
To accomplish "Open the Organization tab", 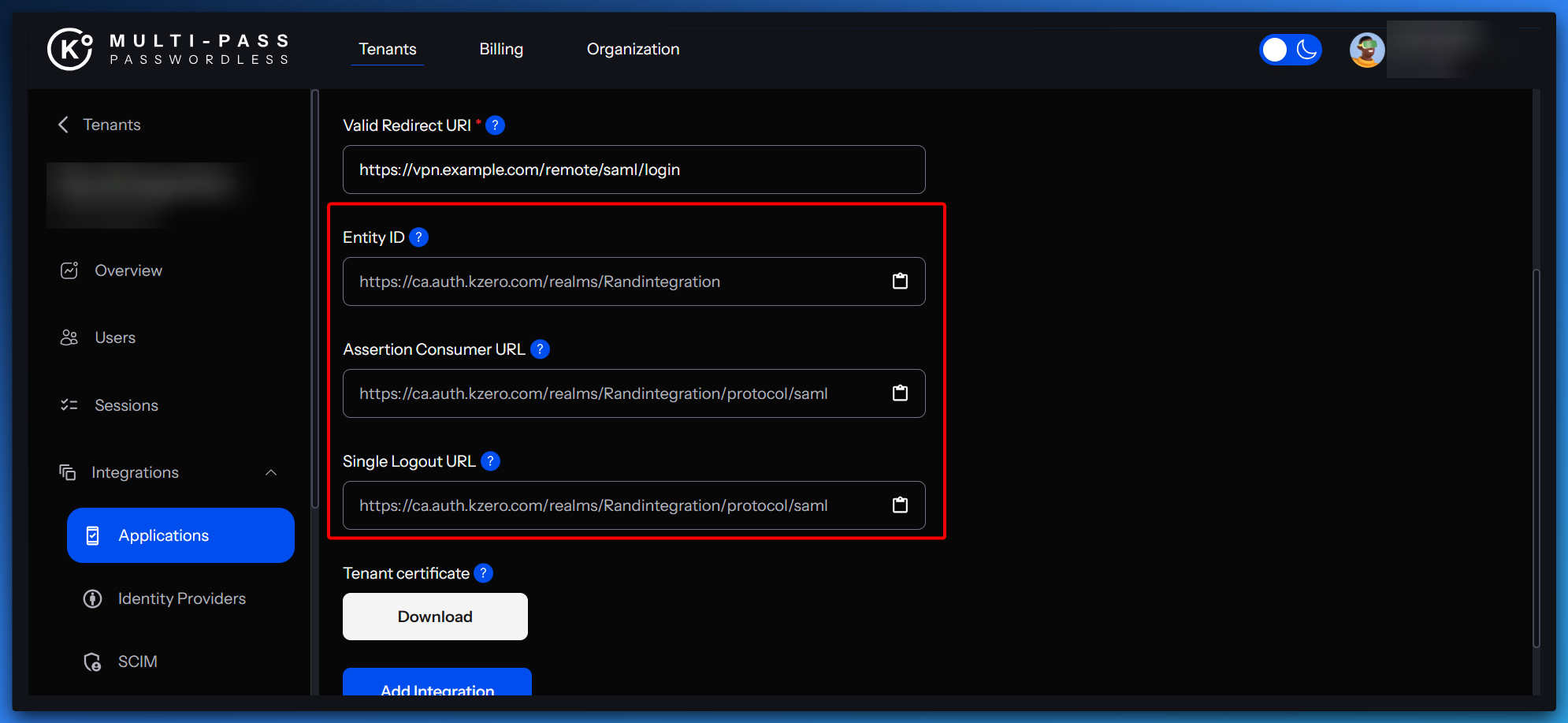I will (x=633, y=49).
